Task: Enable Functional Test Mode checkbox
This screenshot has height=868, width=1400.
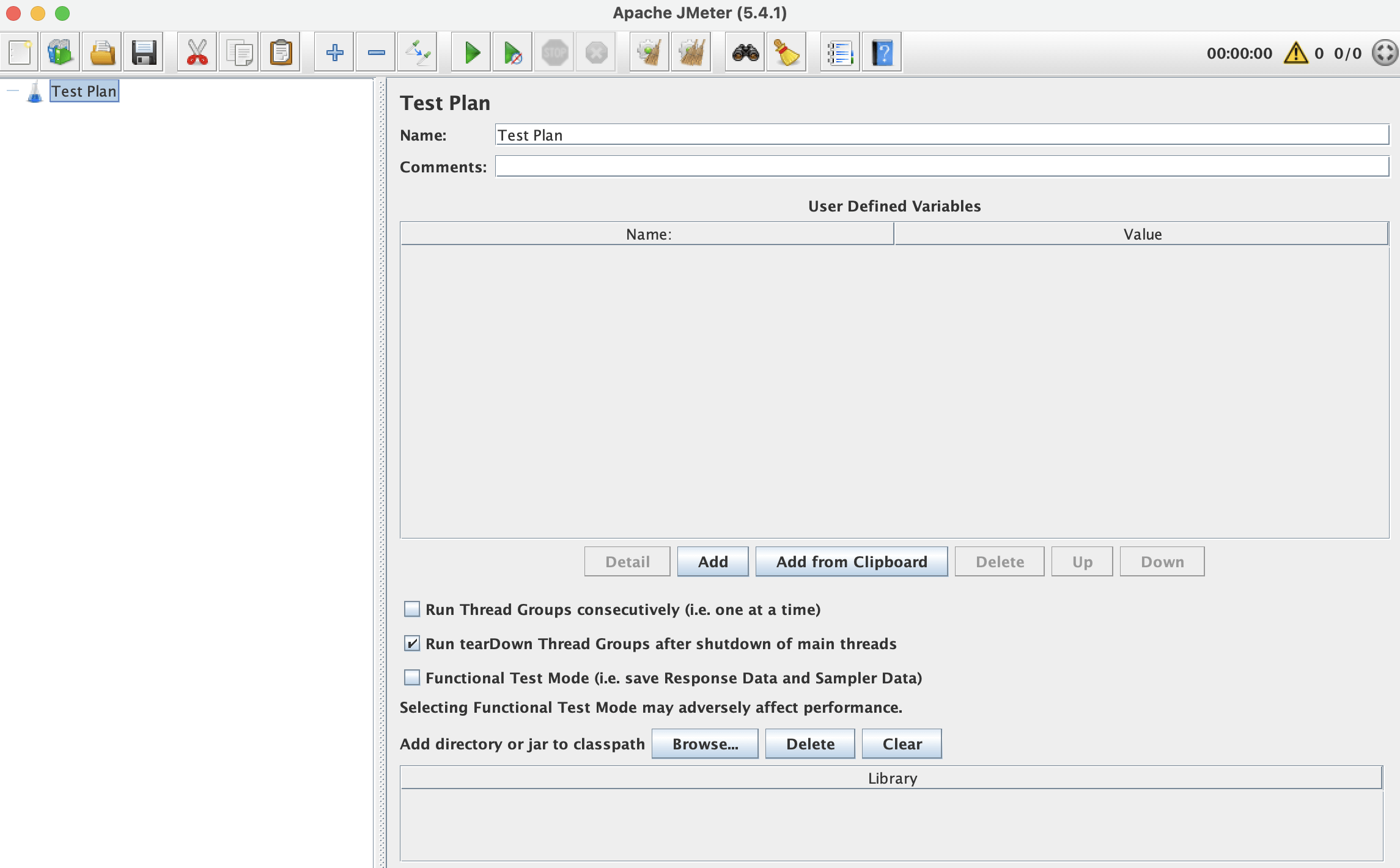Action: pyautogui.click(x=412, y=678)
